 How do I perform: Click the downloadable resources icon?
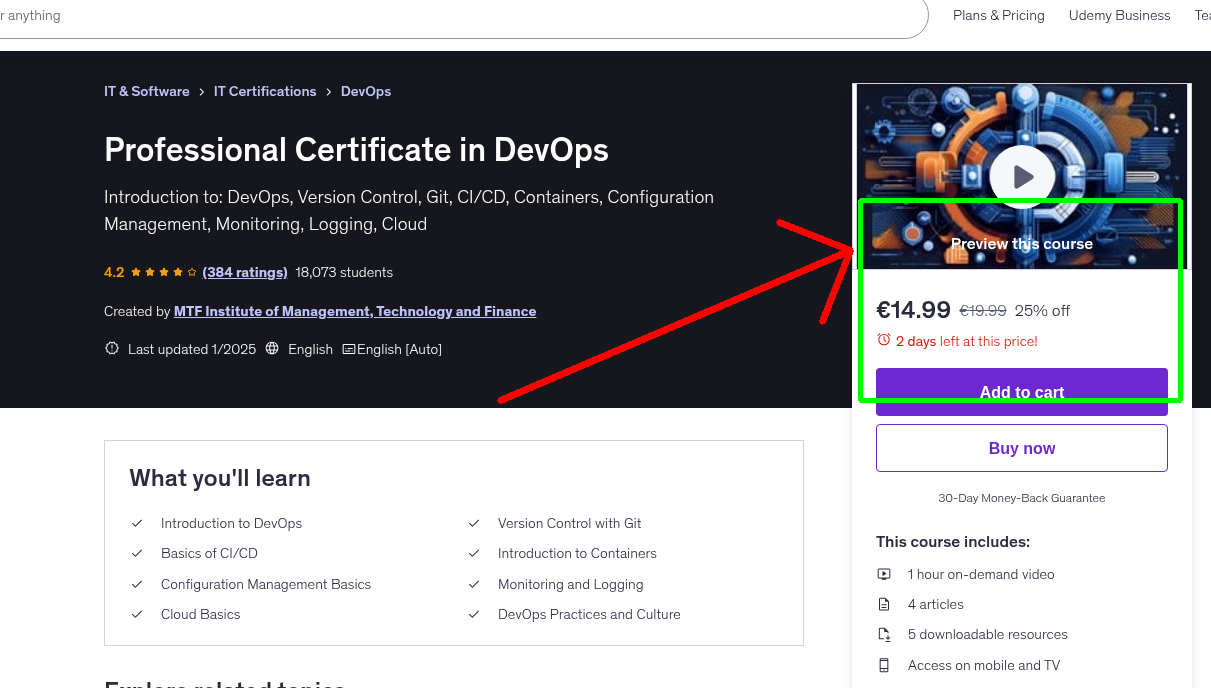883,634
